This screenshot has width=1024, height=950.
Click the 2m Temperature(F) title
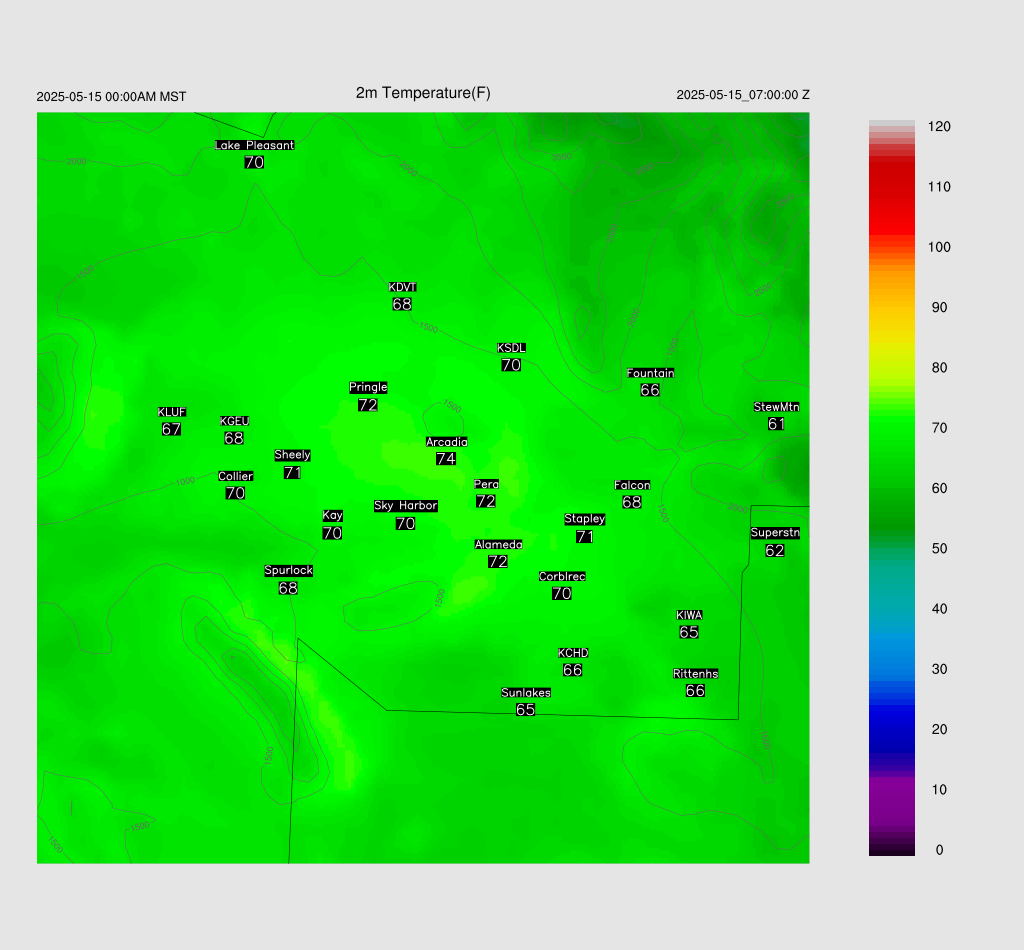click(x=423, y=93)
